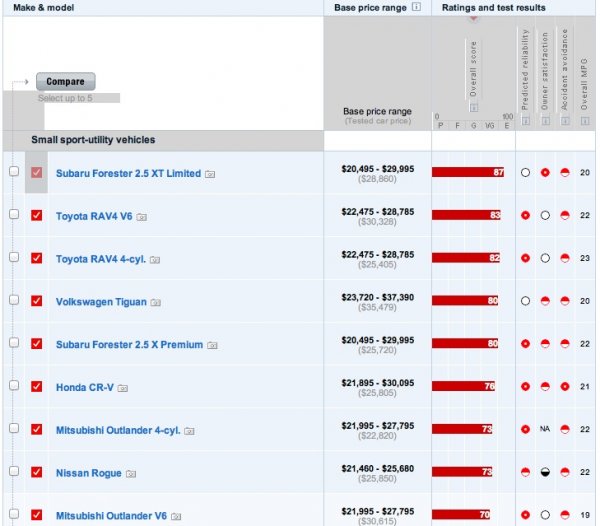Image resolution: width=600 pixels, height=526 pixels.
Task: Open photo icon next to Honda CR-V
Action: coord(124,387)
